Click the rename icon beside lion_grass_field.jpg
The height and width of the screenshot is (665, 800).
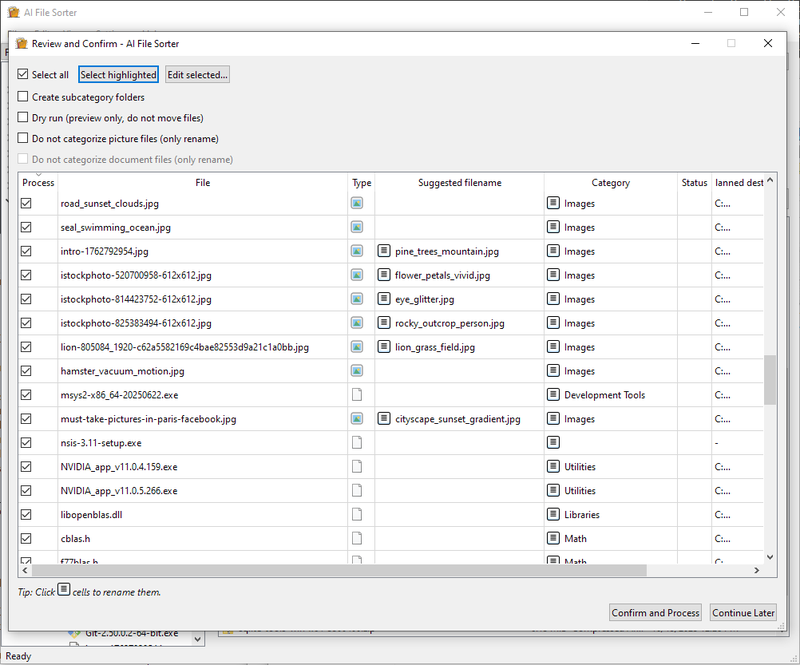click(x=382, y=347)
